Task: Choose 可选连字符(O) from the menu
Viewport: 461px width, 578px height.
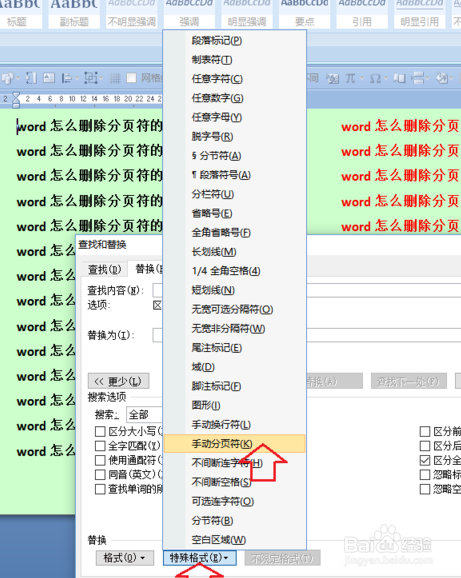Action: [x=235, y=501]
